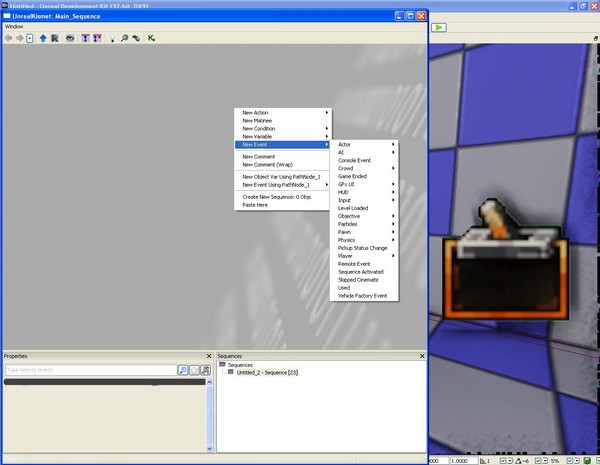Click magnifier search button in Properties panel
The width and height of the screenshot is (600, 465).
pos(183,370)
